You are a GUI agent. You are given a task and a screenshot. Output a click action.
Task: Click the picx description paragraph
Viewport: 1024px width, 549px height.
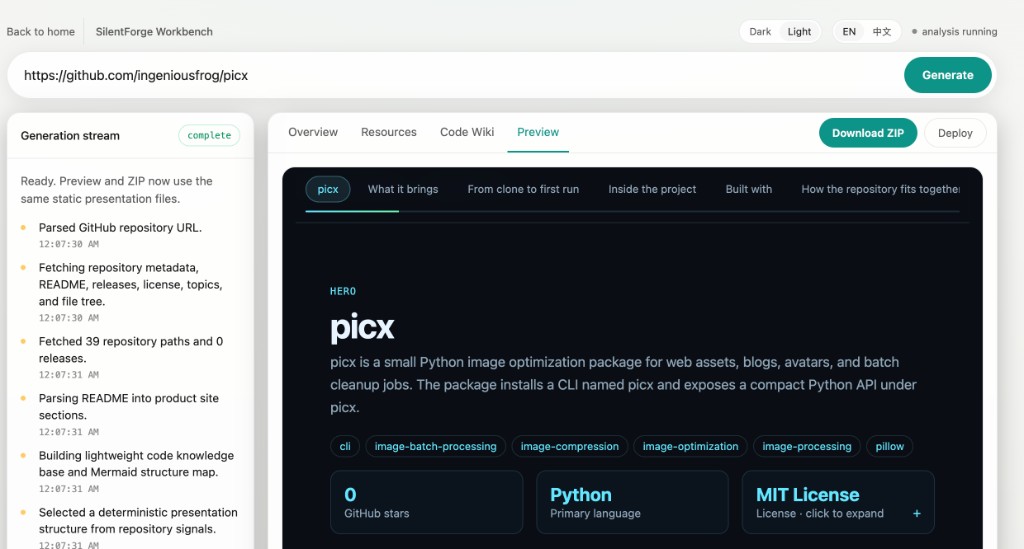(x=623, y=384)
